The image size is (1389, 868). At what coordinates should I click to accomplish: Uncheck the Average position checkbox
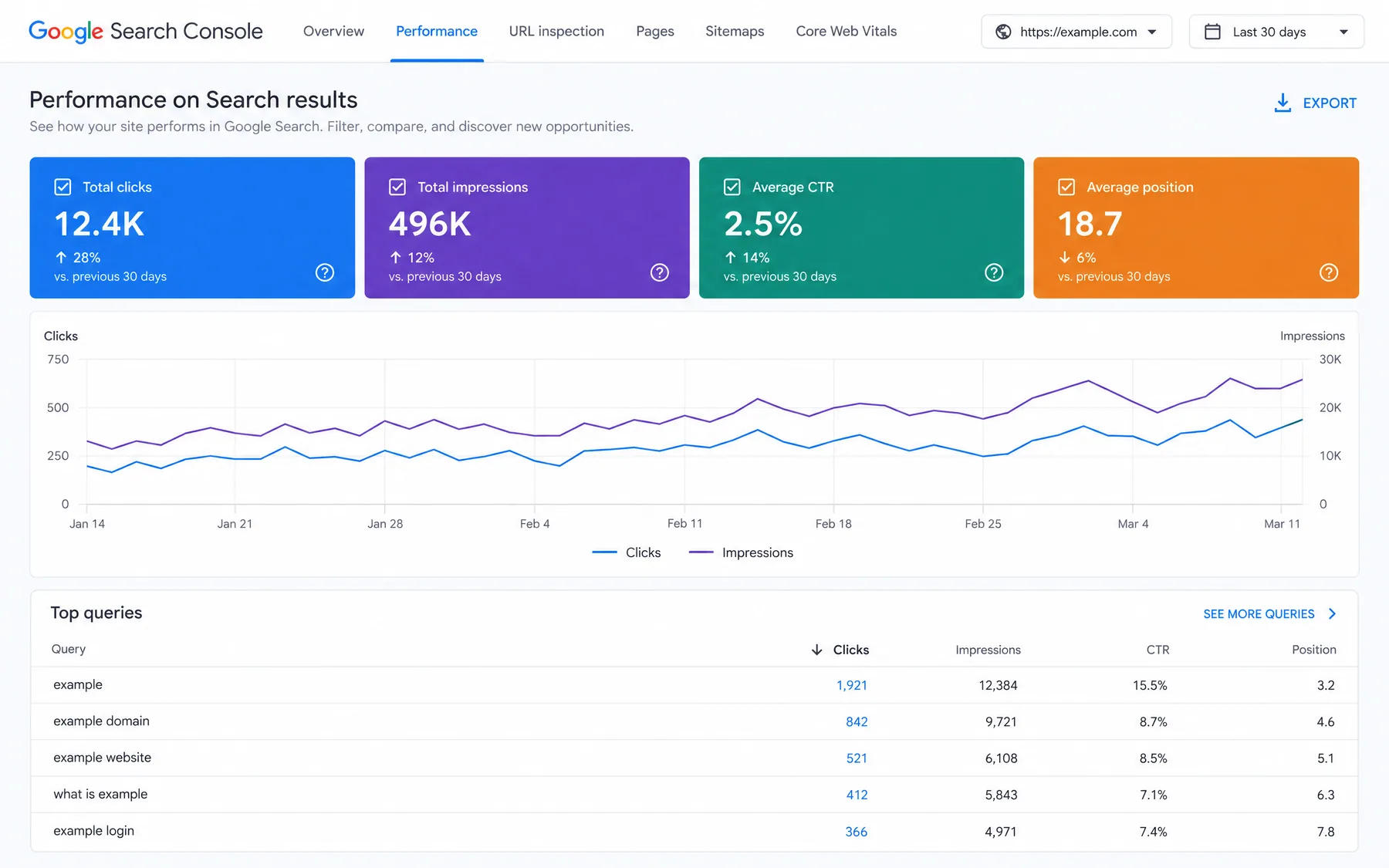pyautogui.click(x=1066, y=187)
